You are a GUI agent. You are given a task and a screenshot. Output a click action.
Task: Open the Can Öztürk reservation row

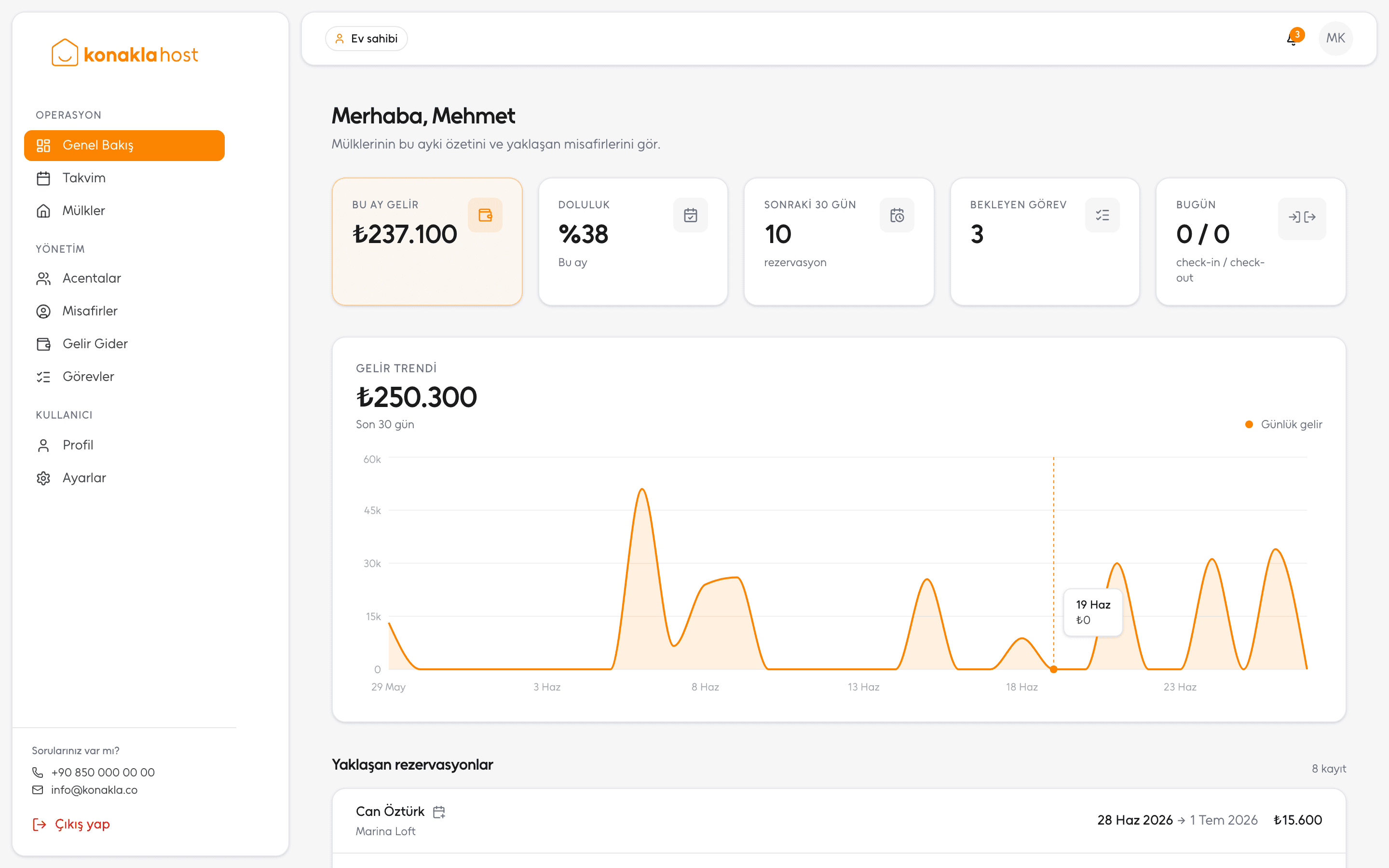(839, 820)
